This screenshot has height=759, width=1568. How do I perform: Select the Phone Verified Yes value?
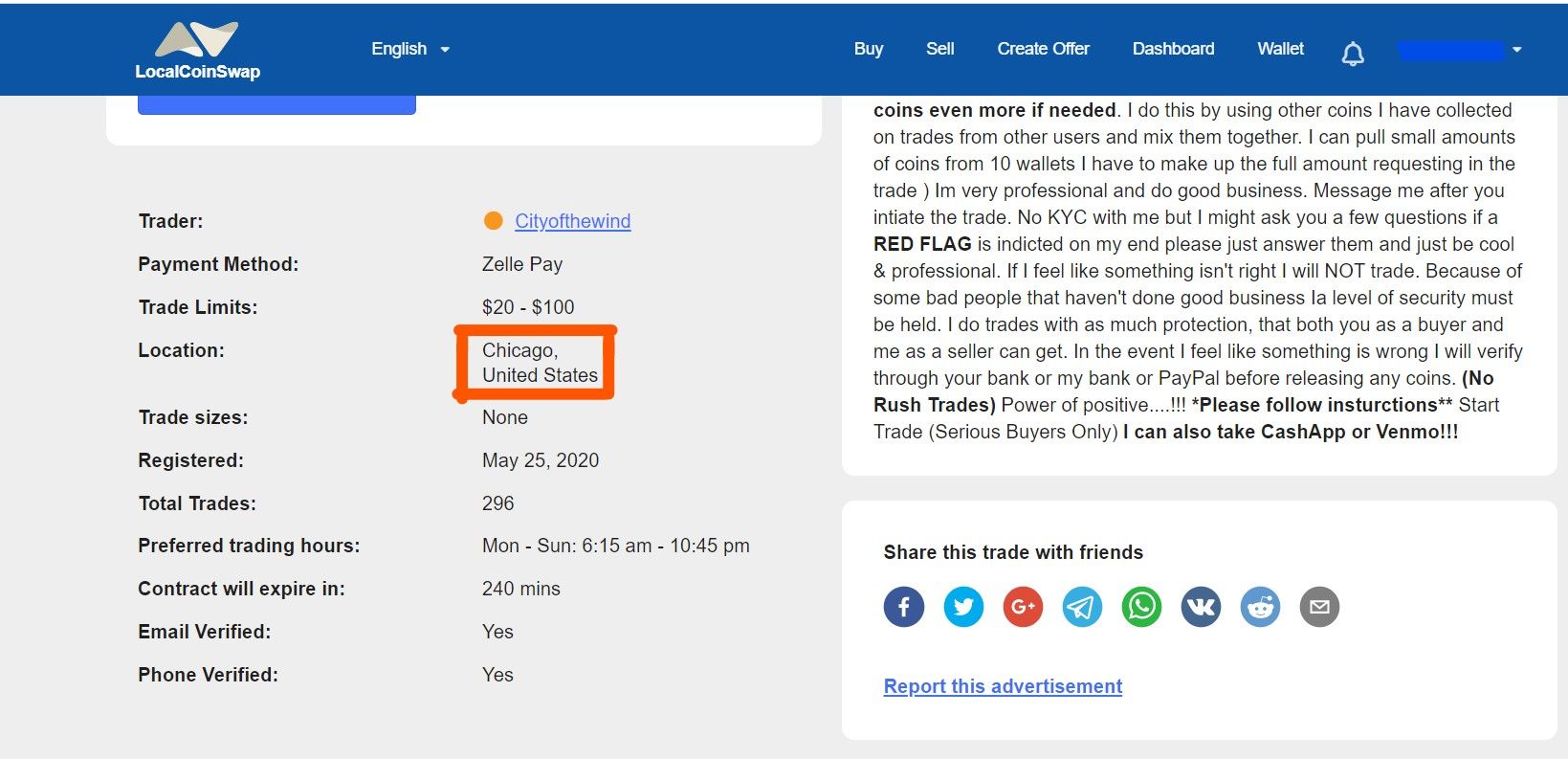(497, 675)
